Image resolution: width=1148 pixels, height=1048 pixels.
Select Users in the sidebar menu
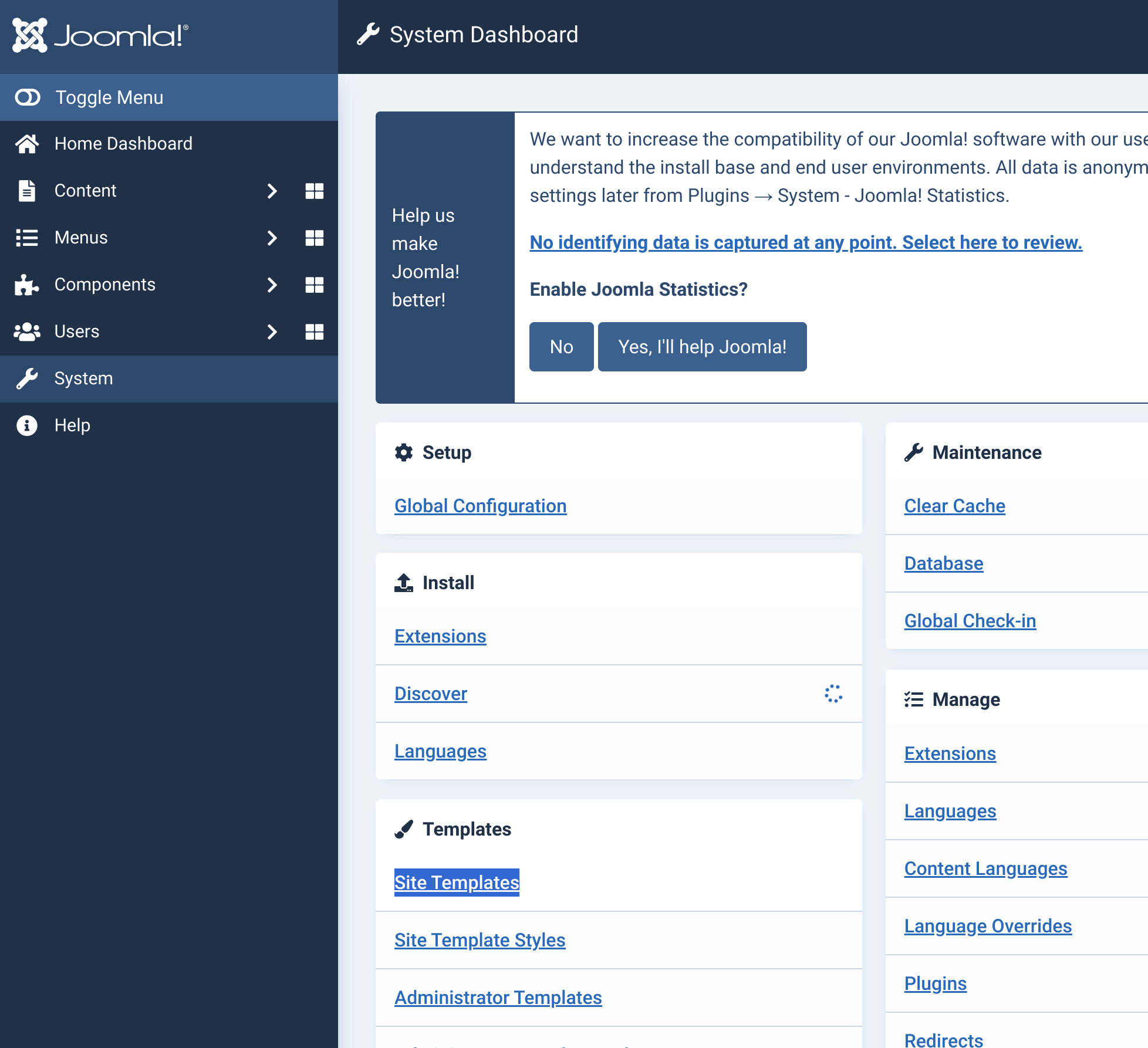tap(77, 332)
